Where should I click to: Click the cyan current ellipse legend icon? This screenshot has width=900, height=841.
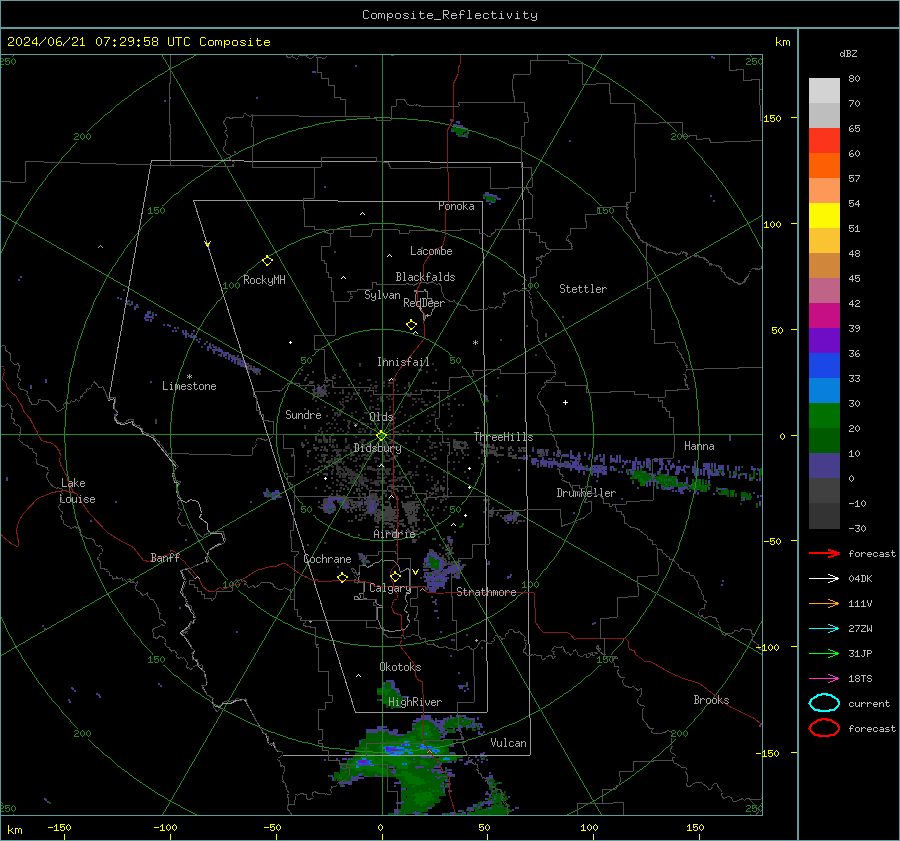pyautogui.click(x=824, y=703)
